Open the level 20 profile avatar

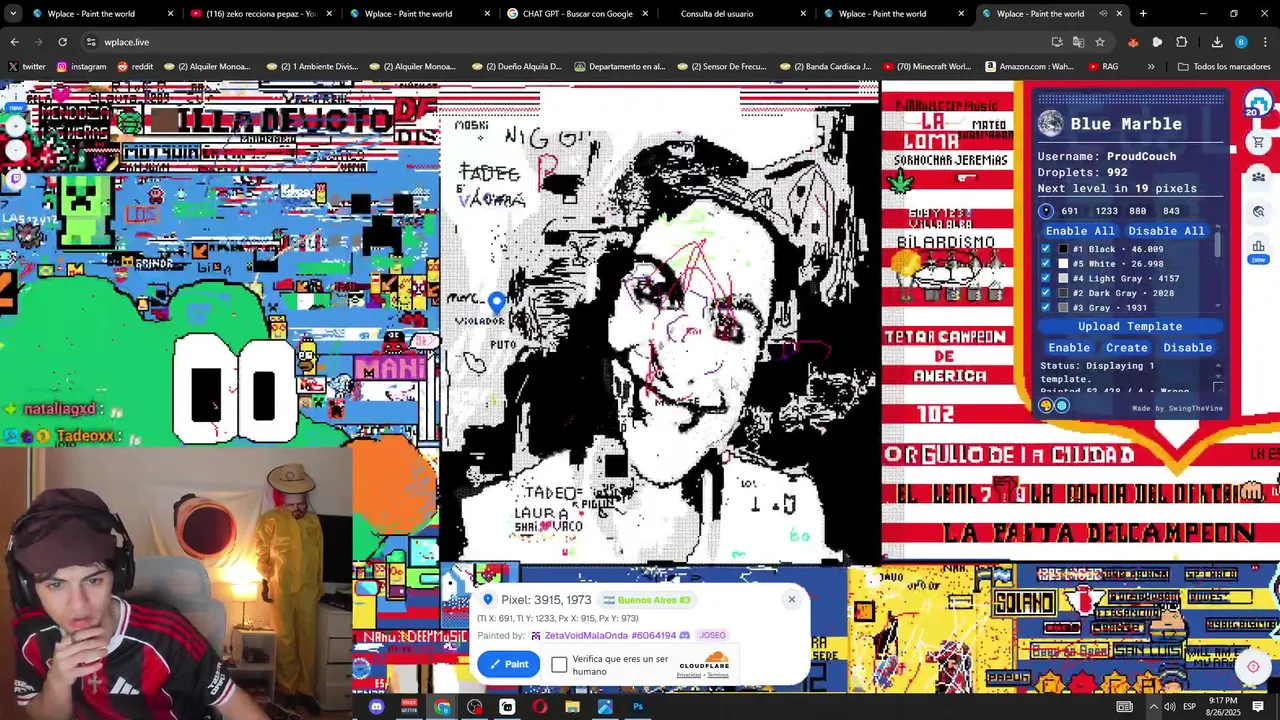(1258, 102)
